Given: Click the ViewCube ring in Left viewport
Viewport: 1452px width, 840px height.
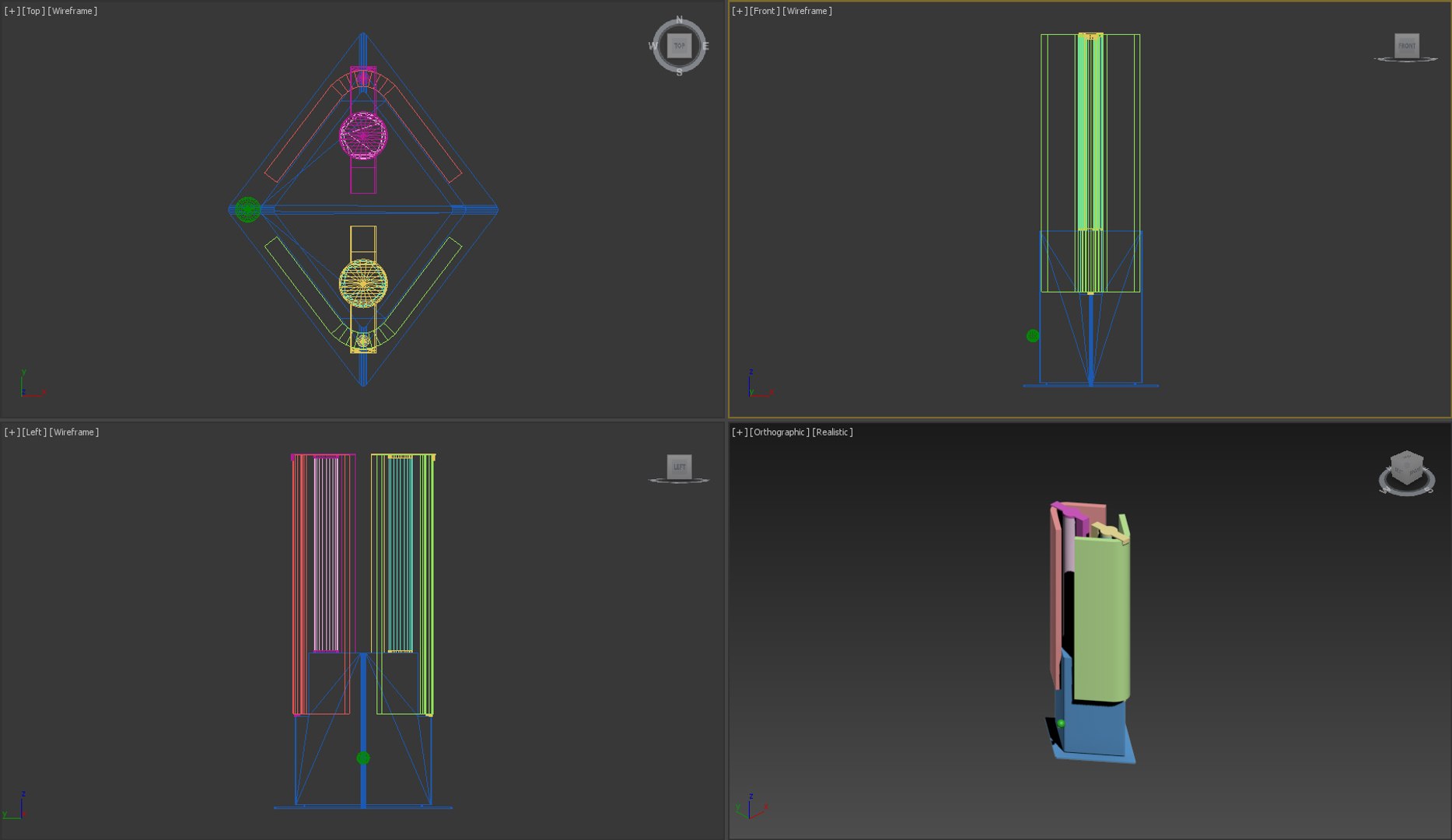Looking at the screenshot, I should click(679, 481).
